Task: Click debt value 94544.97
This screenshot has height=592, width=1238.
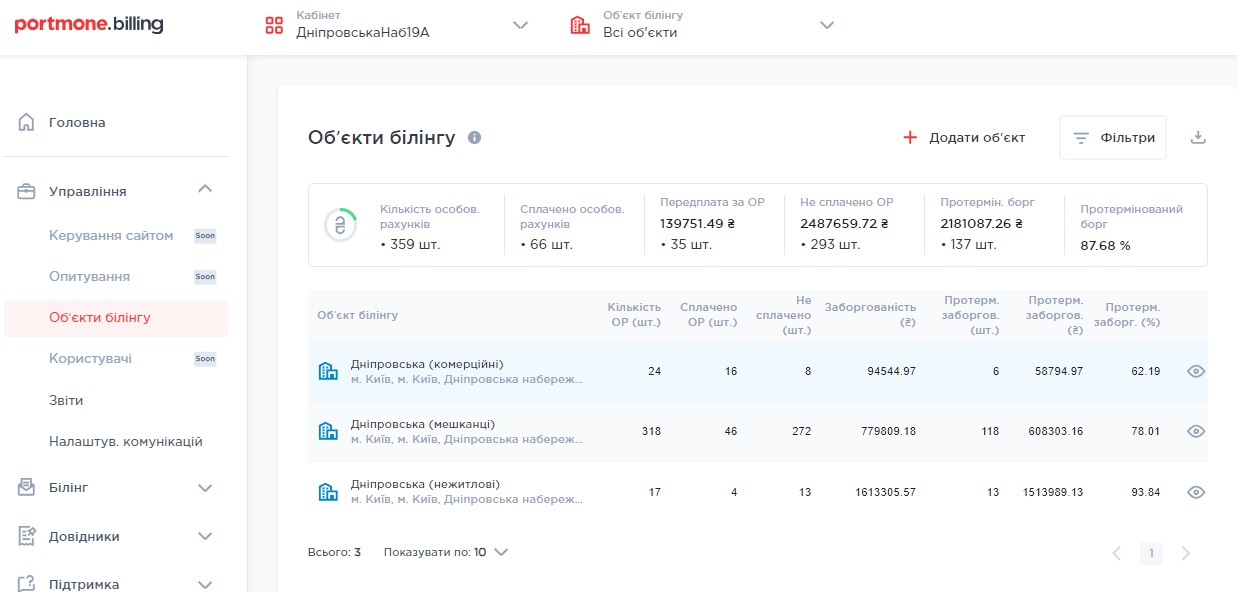Action: [x=891, y=371]
